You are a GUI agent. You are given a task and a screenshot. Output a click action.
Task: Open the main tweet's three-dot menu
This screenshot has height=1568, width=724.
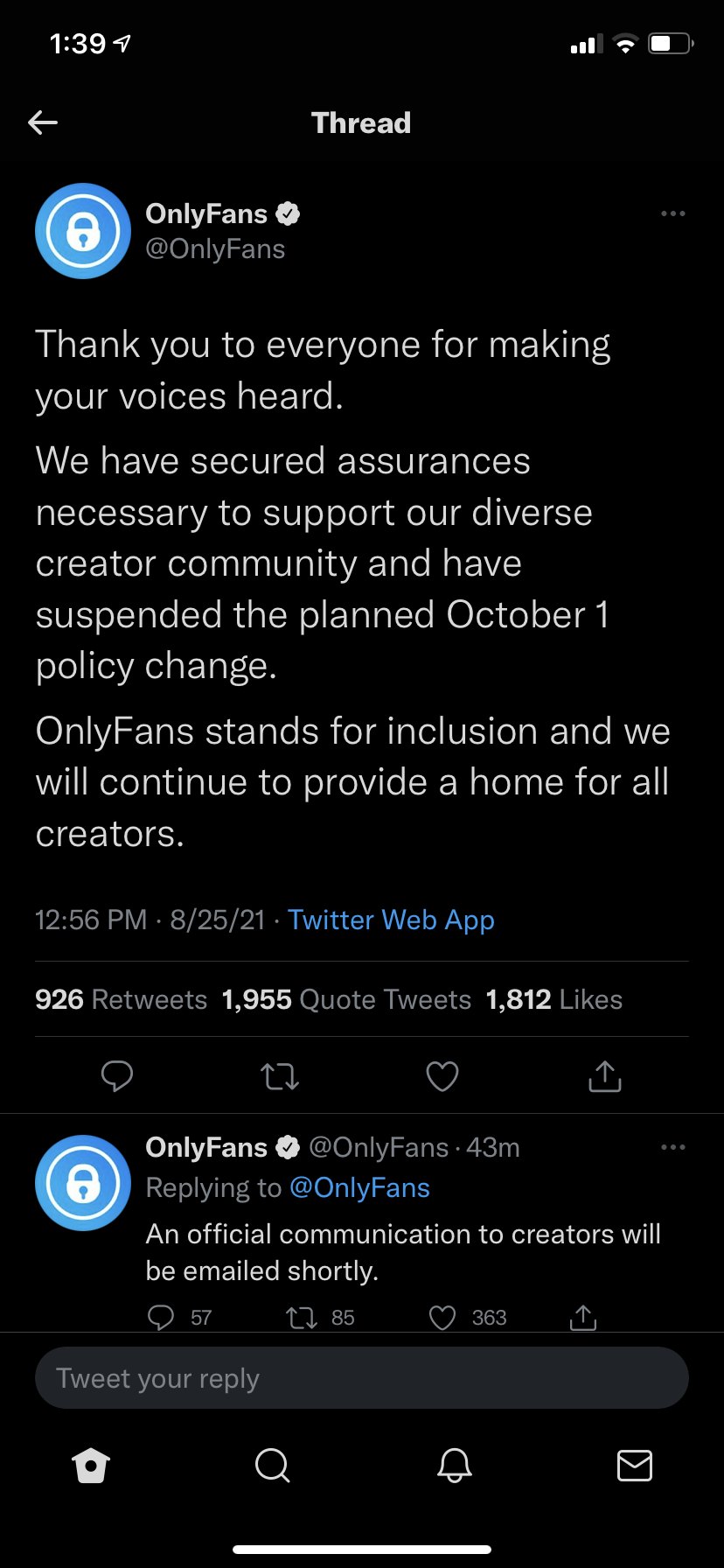click(x=672, y=213)
